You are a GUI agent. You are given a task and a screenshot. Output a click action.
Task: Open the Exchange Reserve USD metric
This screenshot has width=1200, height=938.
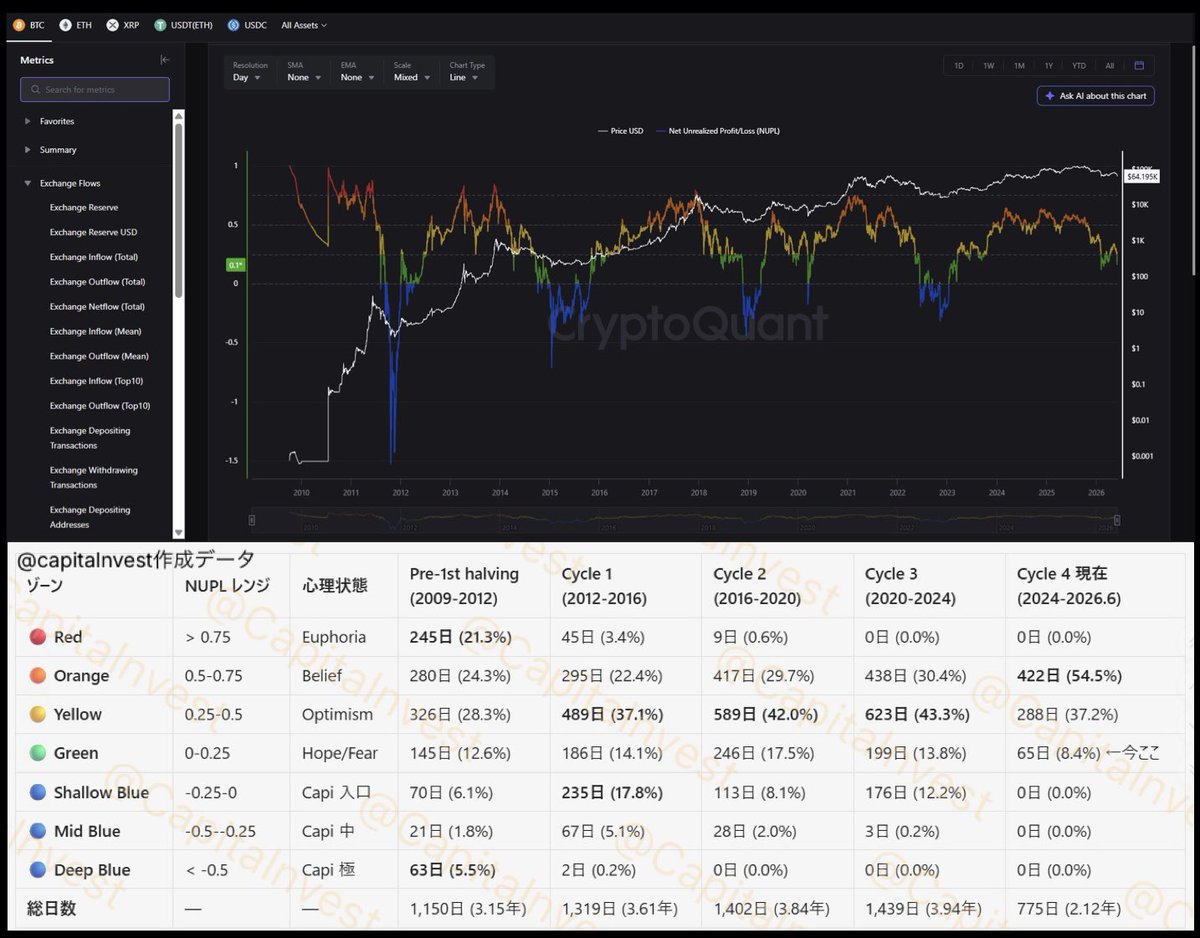(94, 232)
